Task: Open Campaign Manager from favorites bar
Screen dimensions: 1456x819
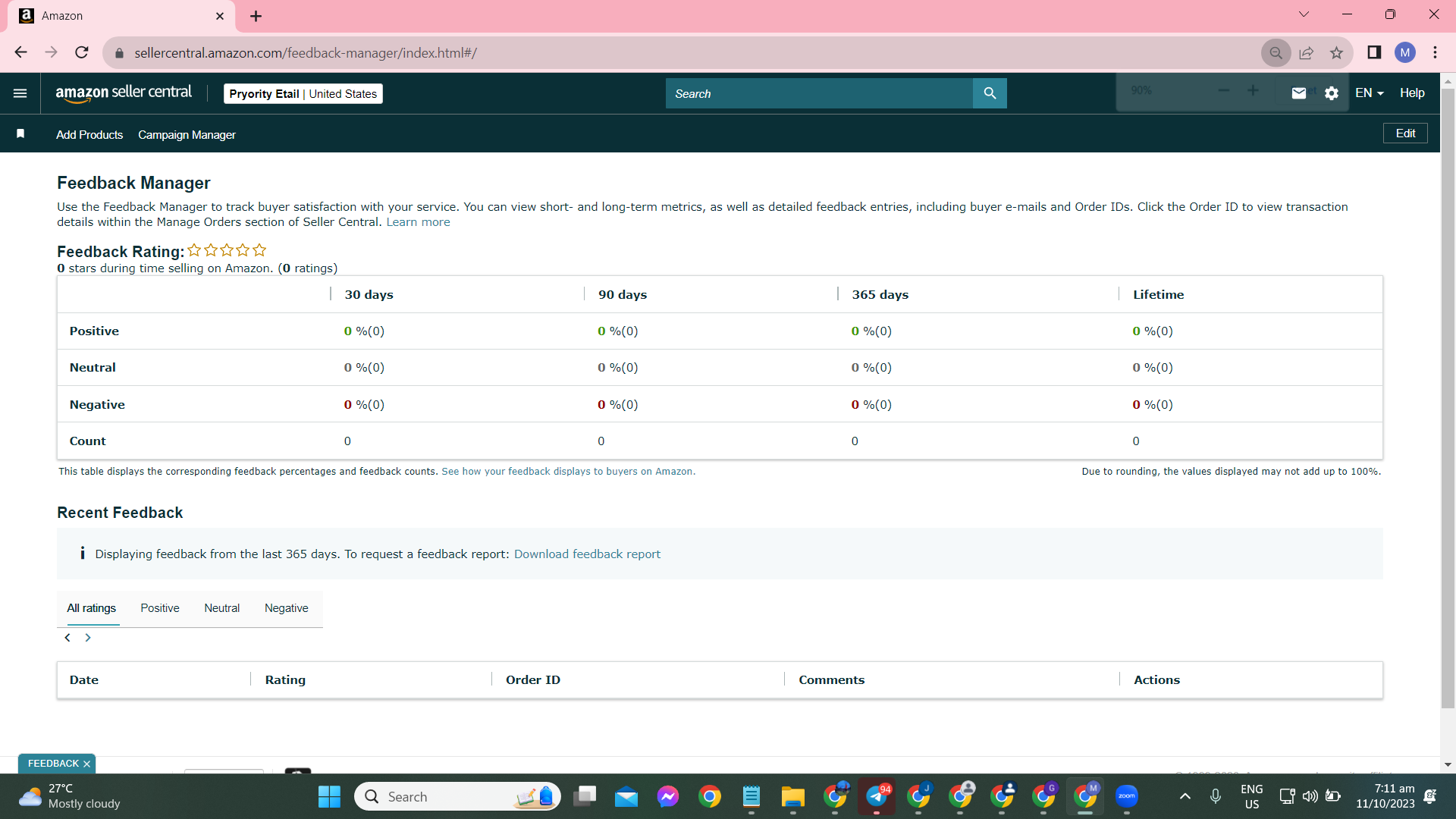Action: [x=187, y=134]
